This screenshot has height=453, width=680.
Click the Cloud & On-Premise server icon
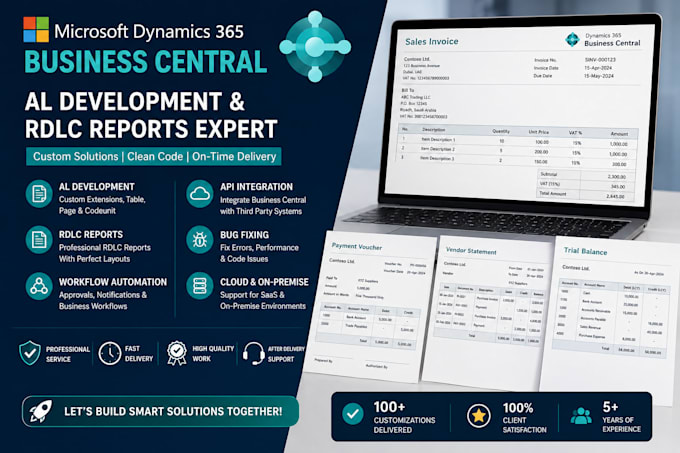pos(200,286)
